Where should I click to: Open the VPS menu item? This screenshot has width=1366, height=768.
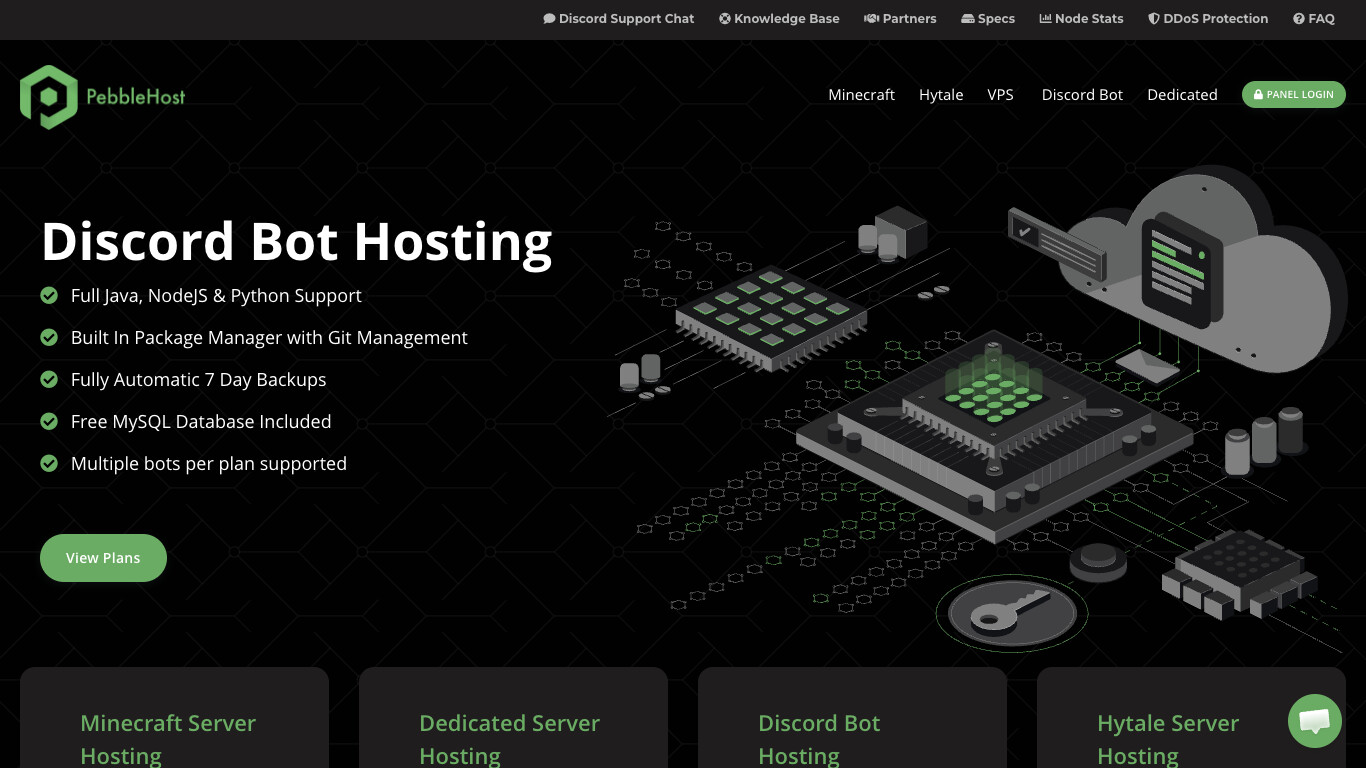tap(1000, 95)
